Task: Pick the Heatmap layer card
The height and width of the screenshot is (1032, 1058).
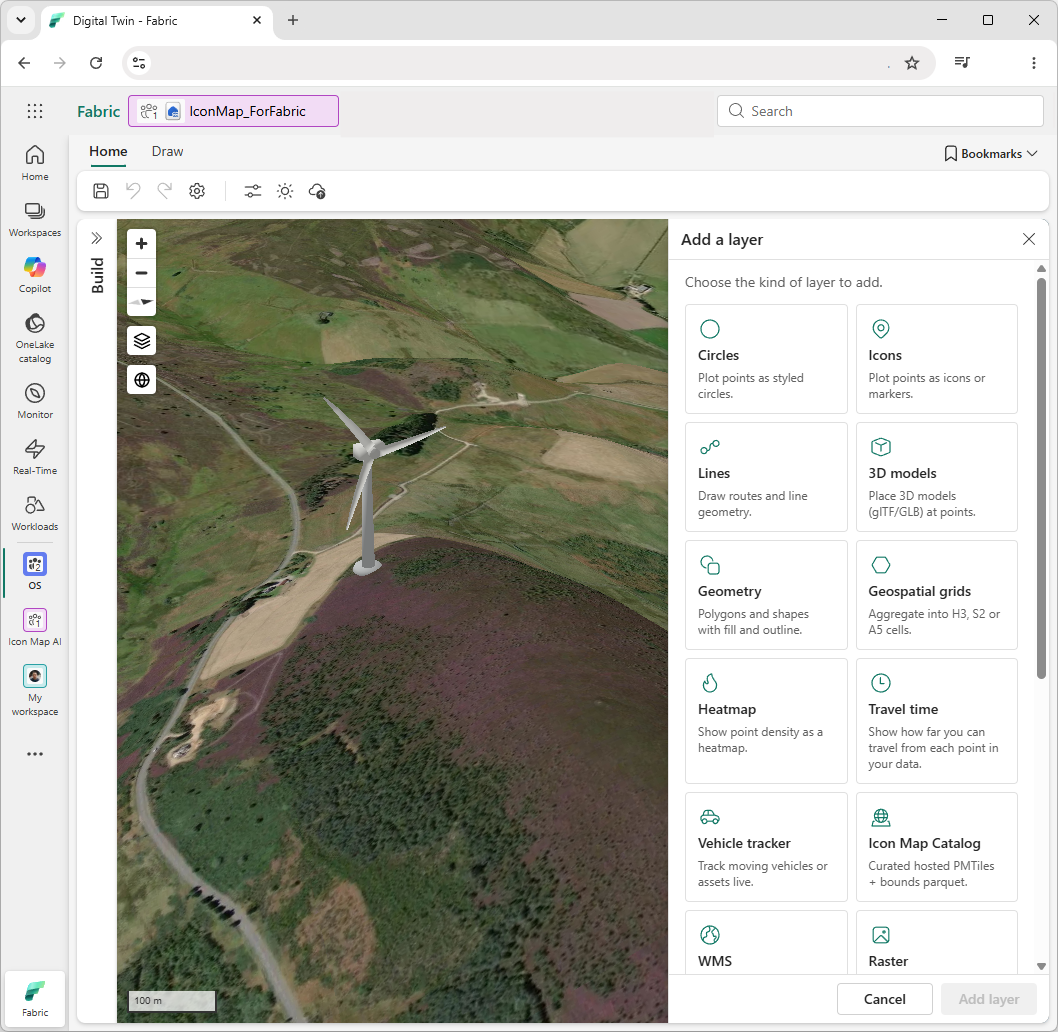Action: coord(766,721)
